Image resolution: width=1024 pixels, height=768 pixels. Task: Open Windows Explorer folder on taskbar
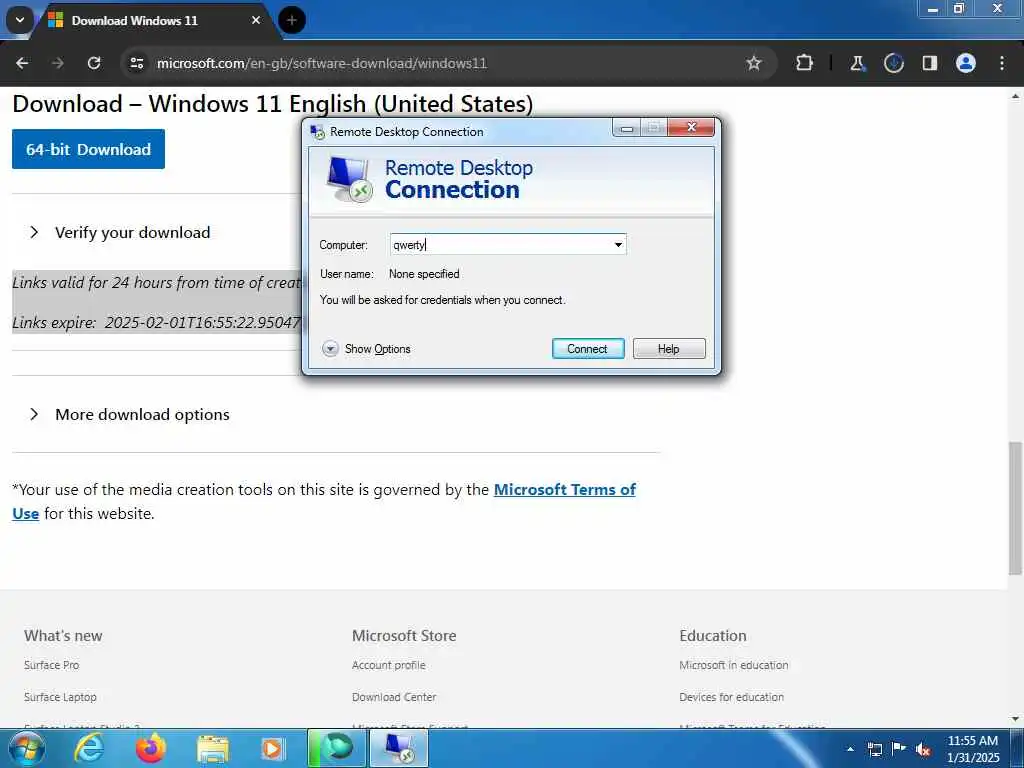pos(213,749)
